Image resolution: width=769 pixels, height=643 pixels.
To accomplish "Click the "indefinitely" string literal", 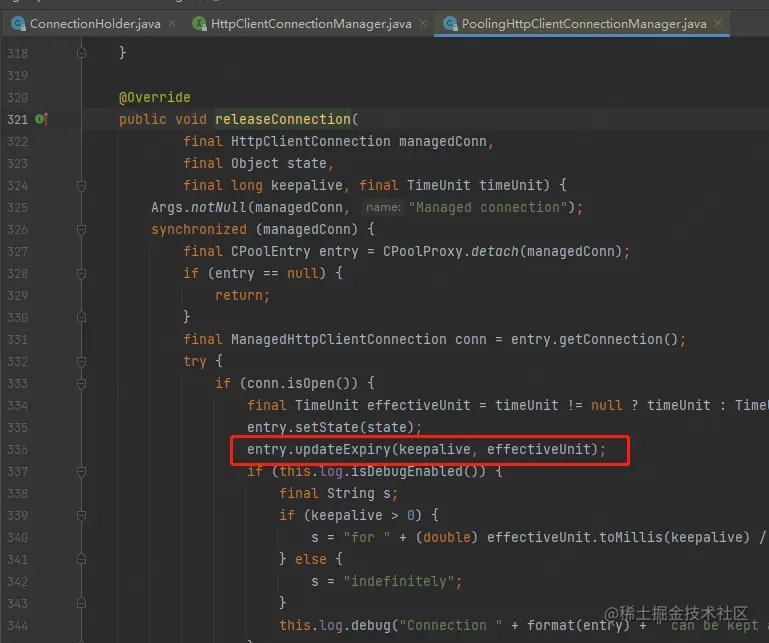I will 399,581.
